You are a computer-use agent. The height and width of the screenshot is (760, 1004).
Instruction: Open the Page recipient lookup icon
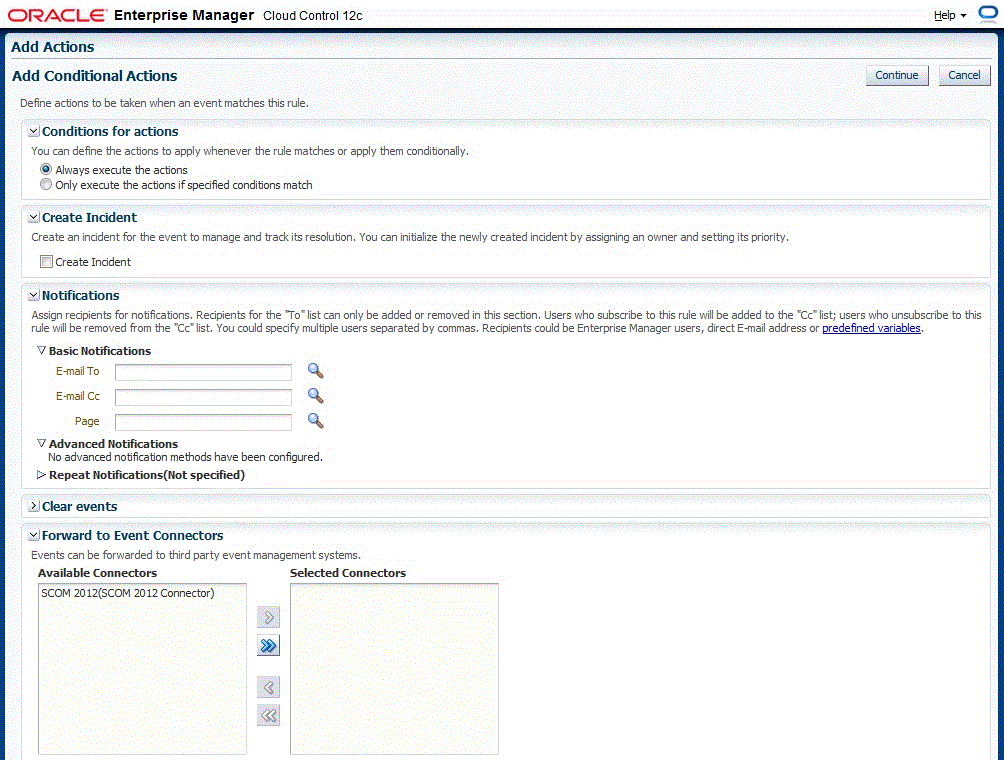[x=316, y=421]
